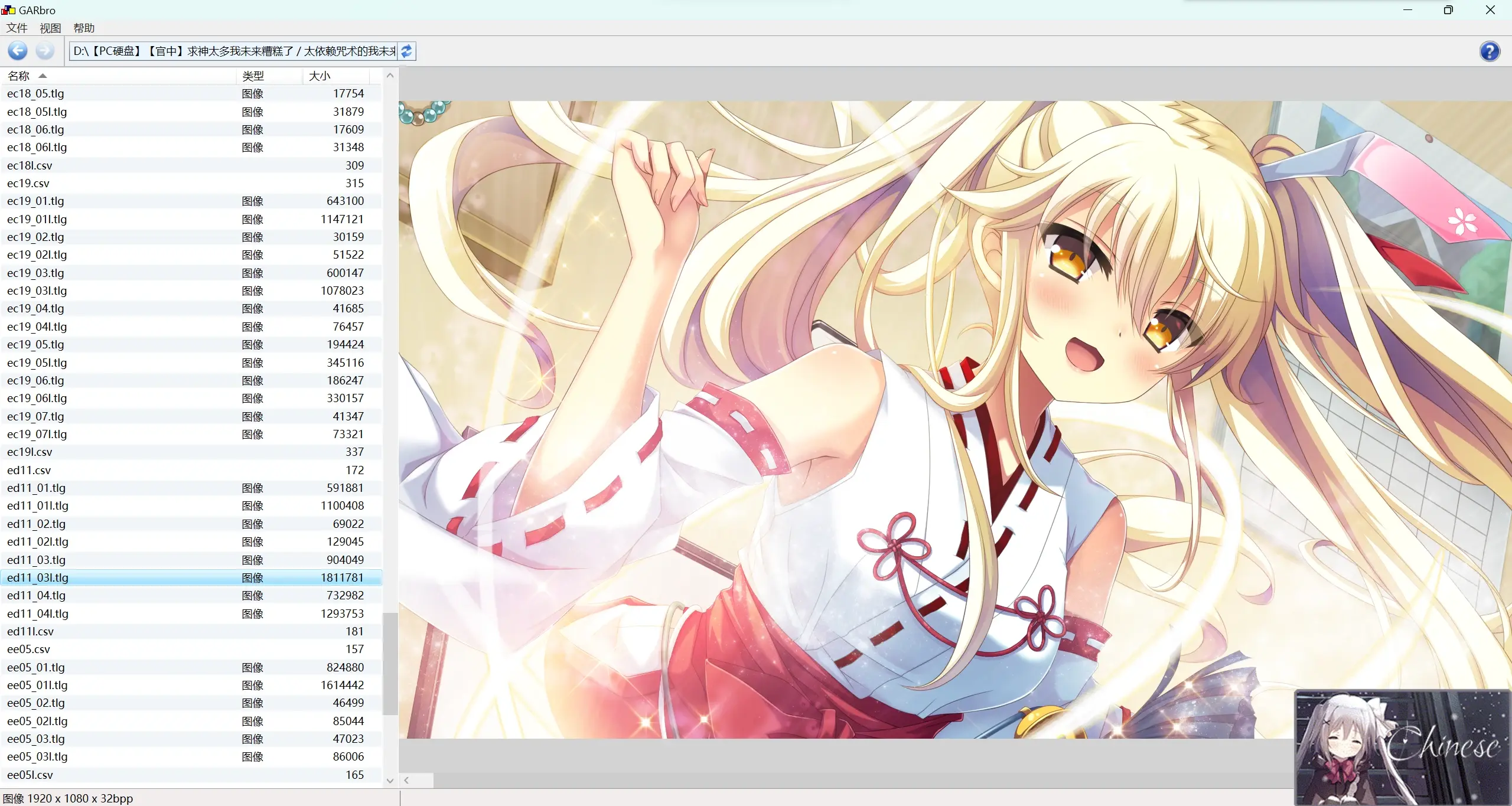Sort the file list by 类型 column

(270, 76)
